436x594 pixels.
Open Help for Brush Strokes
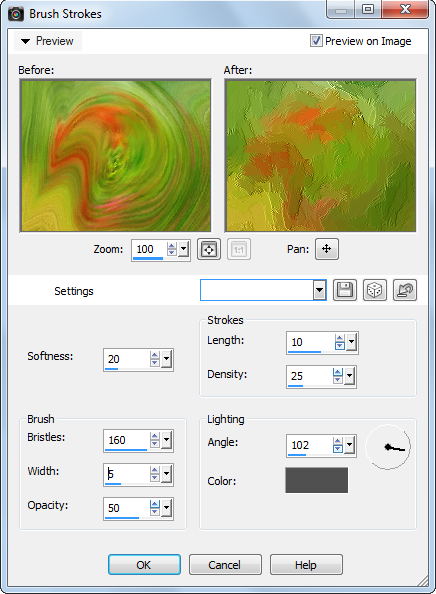(306, 565)
